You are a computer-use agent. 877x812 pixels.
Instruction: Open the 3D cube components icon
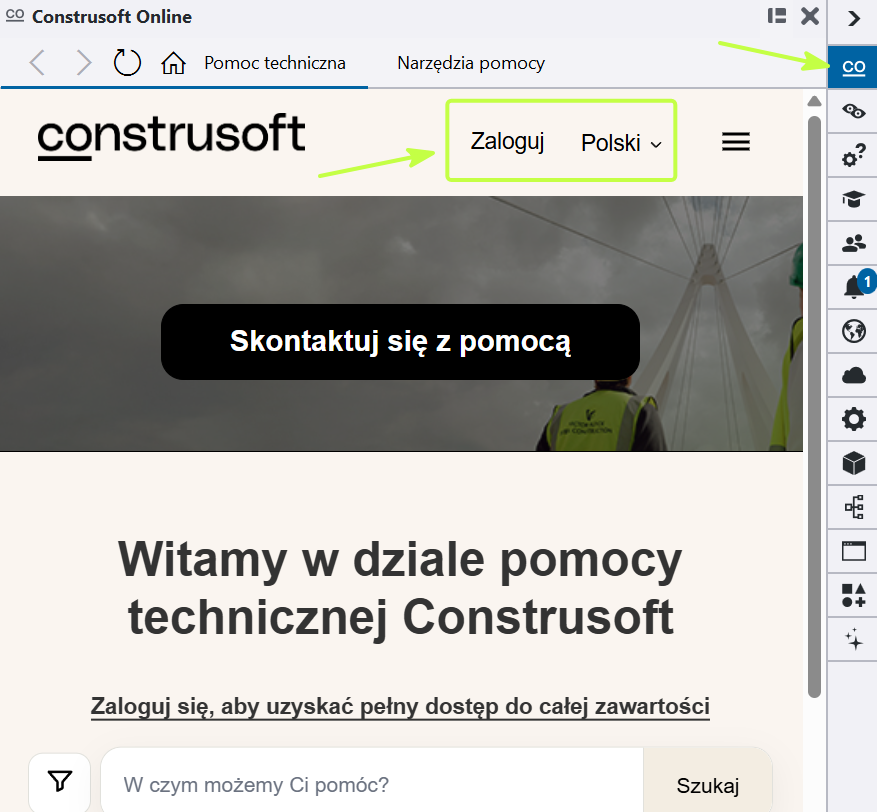pos(853,464)
